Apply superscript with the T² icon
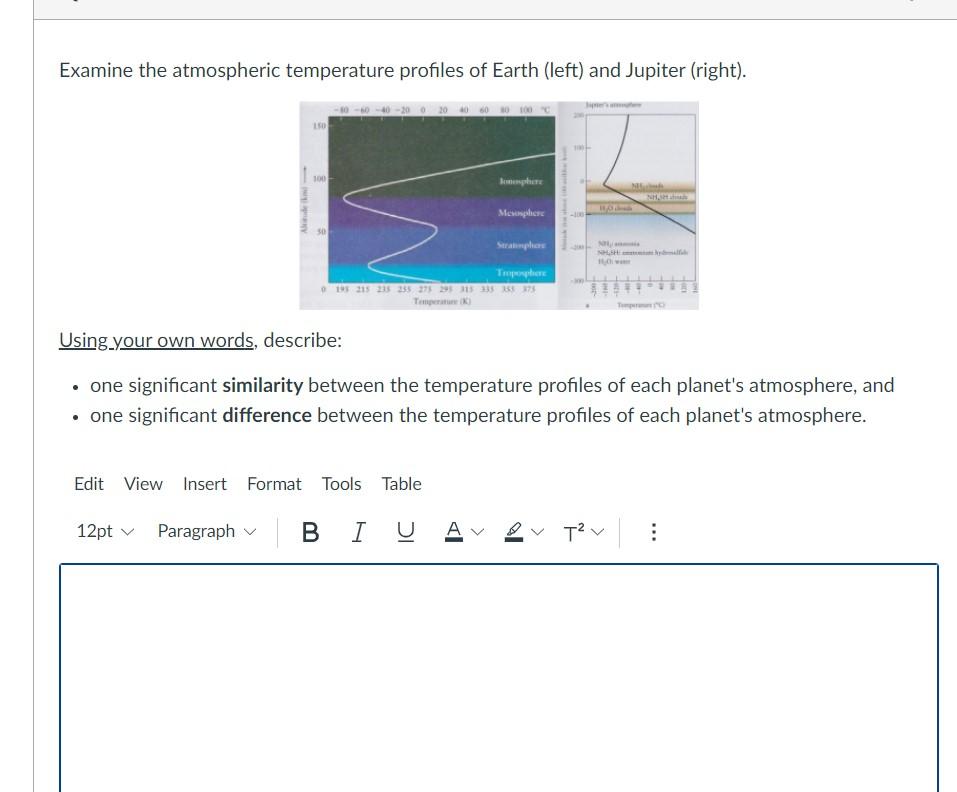 tap(574, 532)
